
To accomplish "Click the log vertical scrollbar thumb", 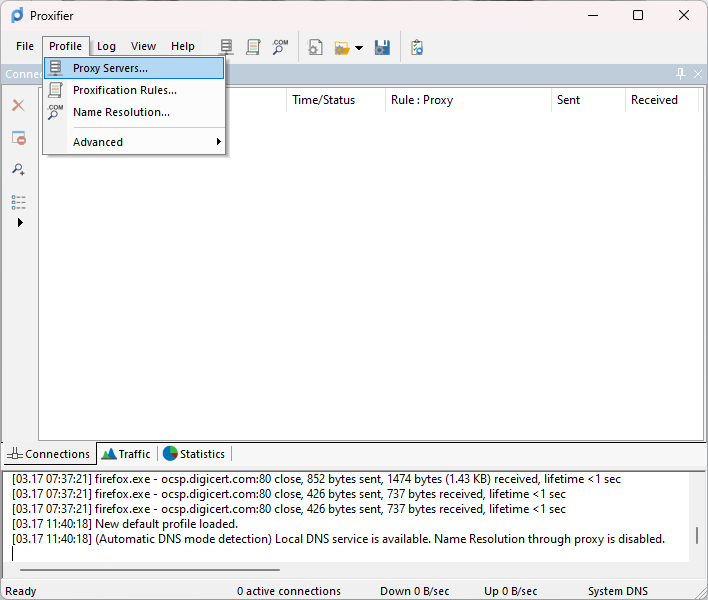I will tap(697, 535).
